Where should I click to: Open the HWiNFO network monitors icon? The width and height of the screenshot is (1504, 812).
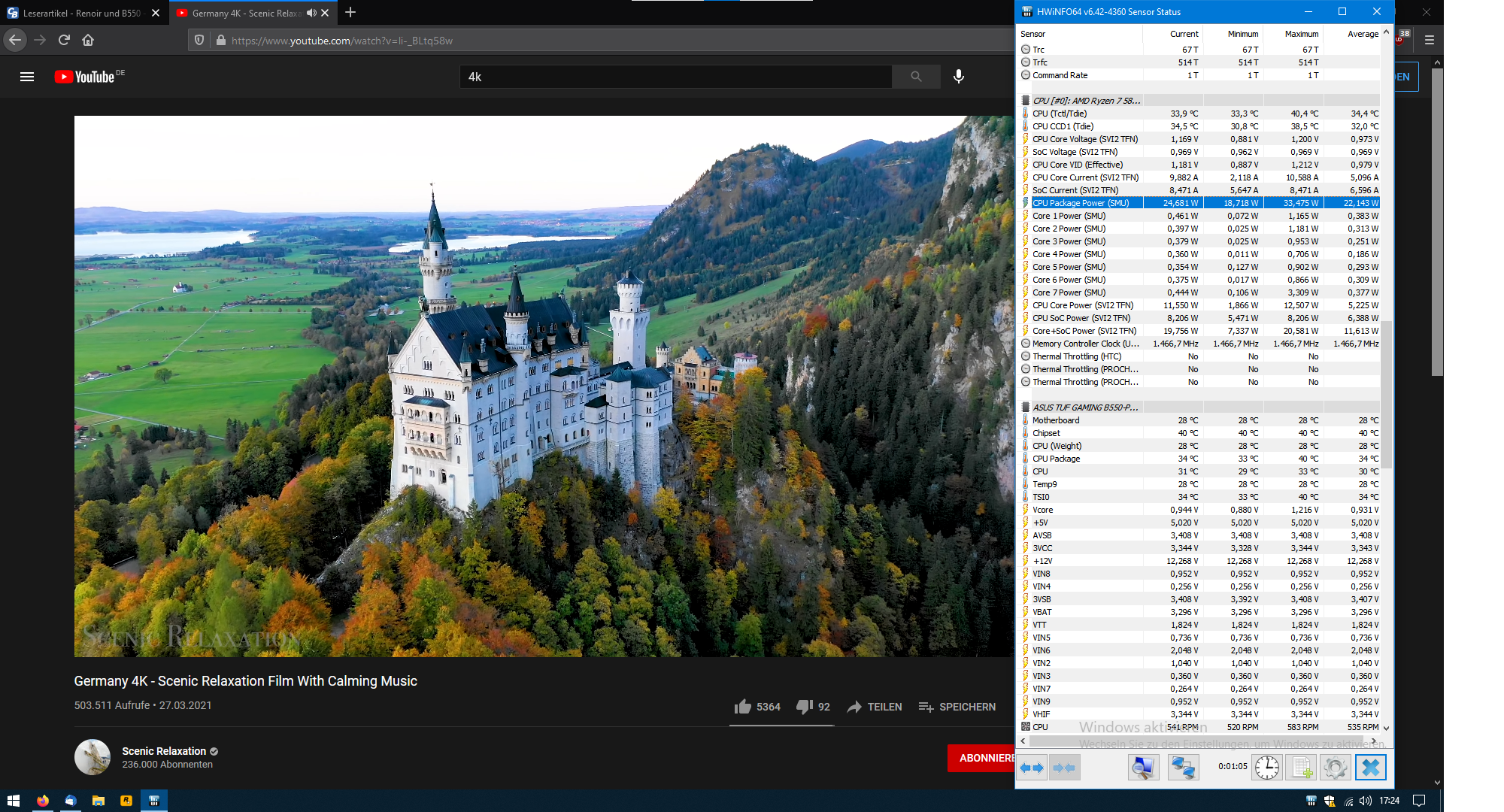(1183, 768)
